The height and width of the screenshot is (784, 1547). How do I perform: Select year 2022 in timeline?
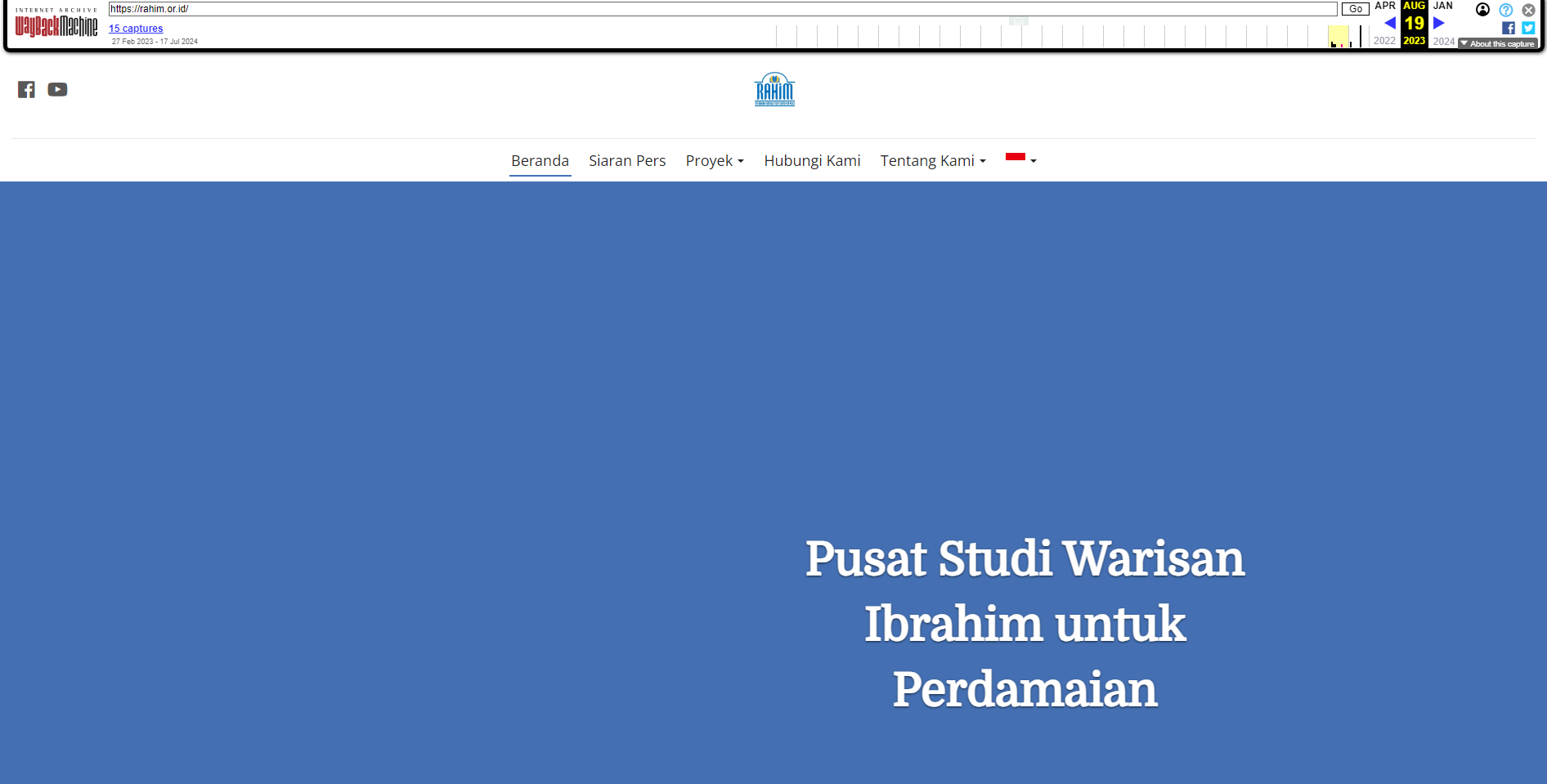tap(1384, 41)
